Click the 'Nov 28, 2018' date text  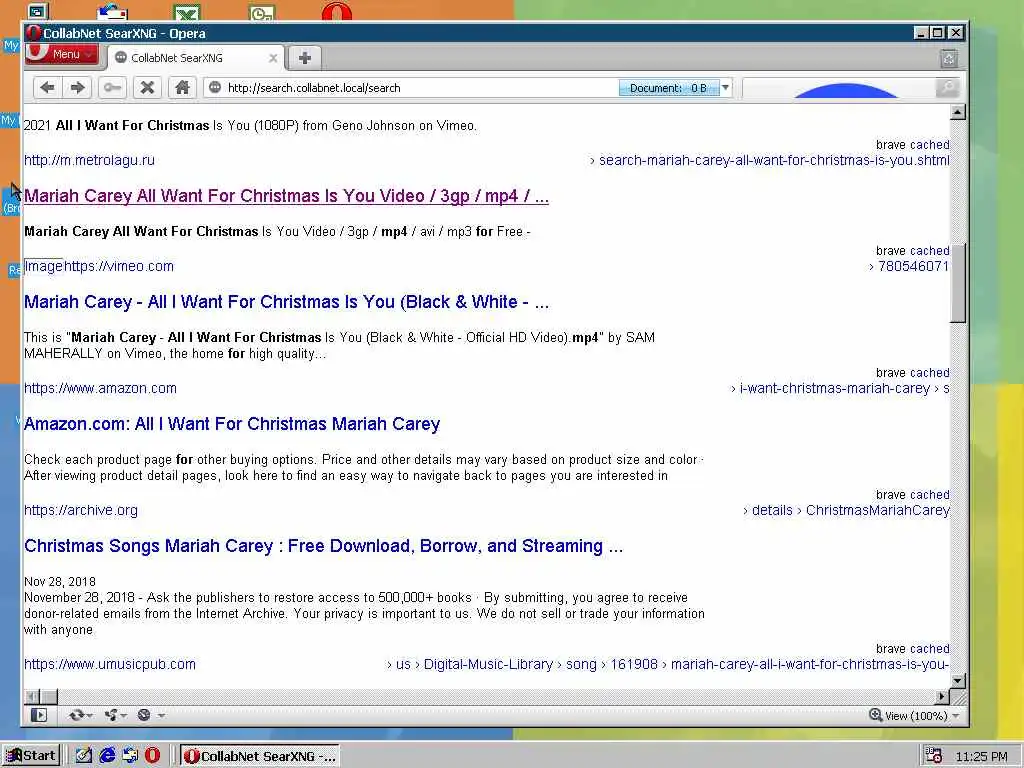59,581
